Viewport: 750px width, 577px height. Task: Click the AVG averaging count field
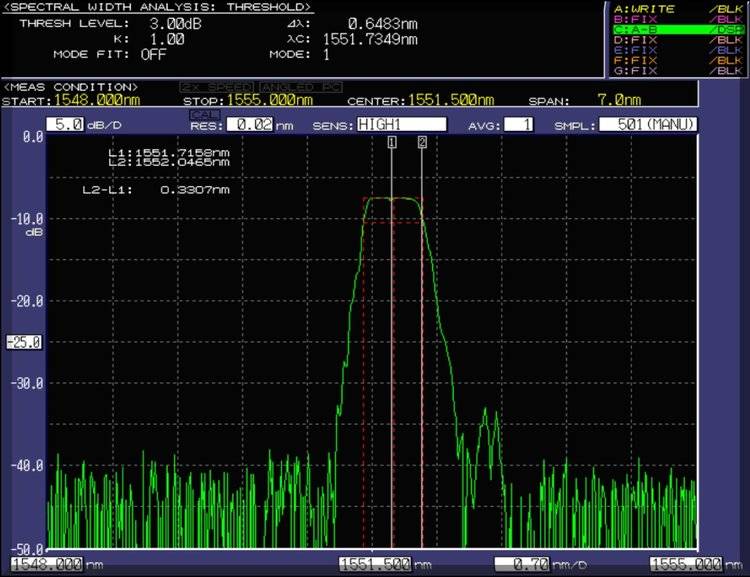[x=518, y=125]
